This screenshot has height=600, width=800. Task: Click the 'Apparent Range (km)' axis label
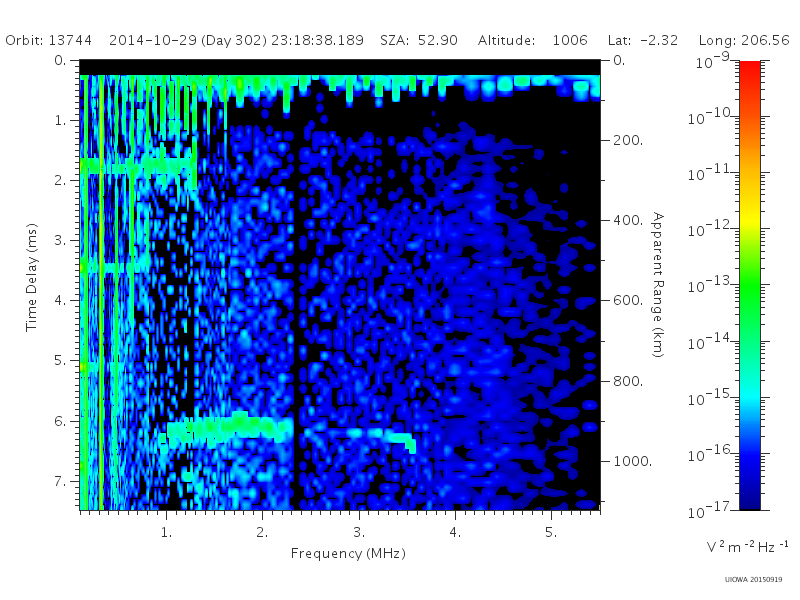[658, 285]
